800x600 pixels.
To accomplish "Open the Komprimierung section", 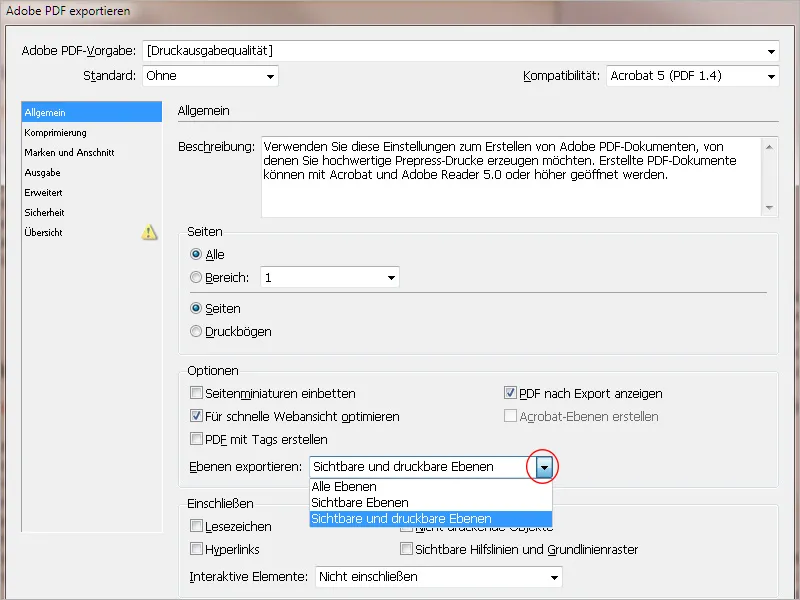I will click(92, 133).
